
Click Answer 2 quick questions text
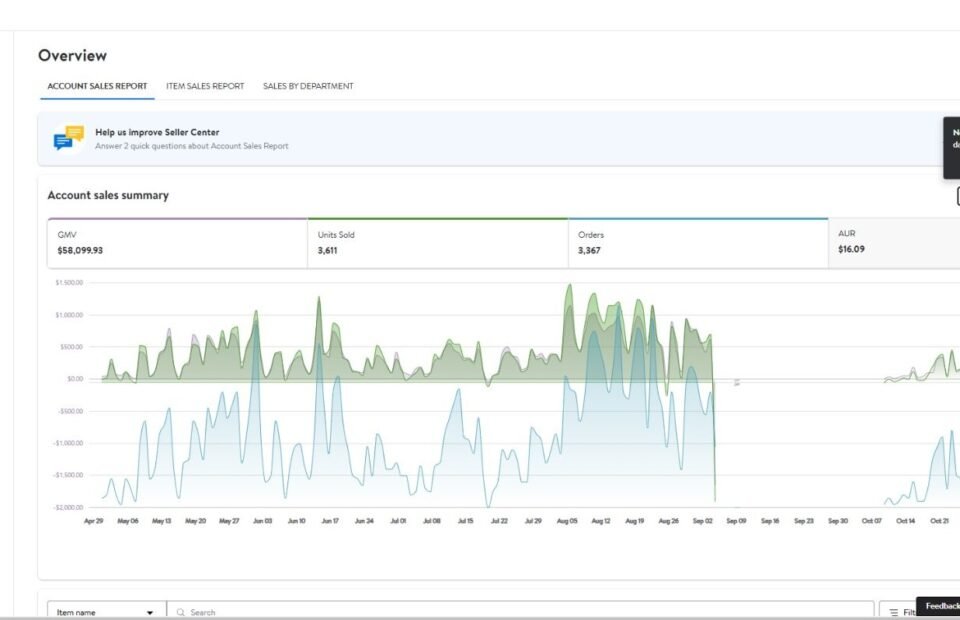pyautogui.click(x=192, y=146)
